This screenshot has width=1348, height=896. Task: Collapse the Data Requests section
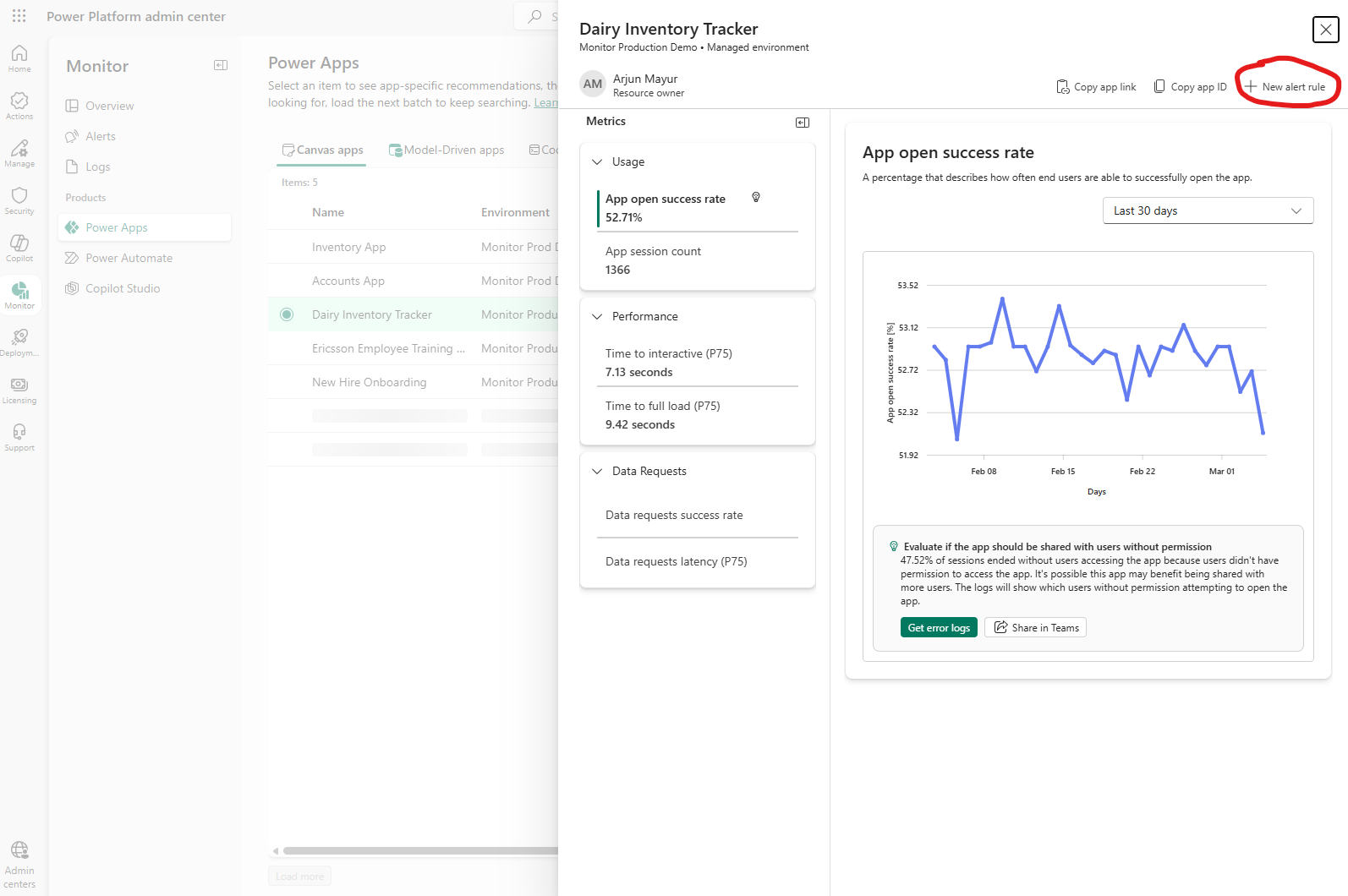[x=597, y=471]
